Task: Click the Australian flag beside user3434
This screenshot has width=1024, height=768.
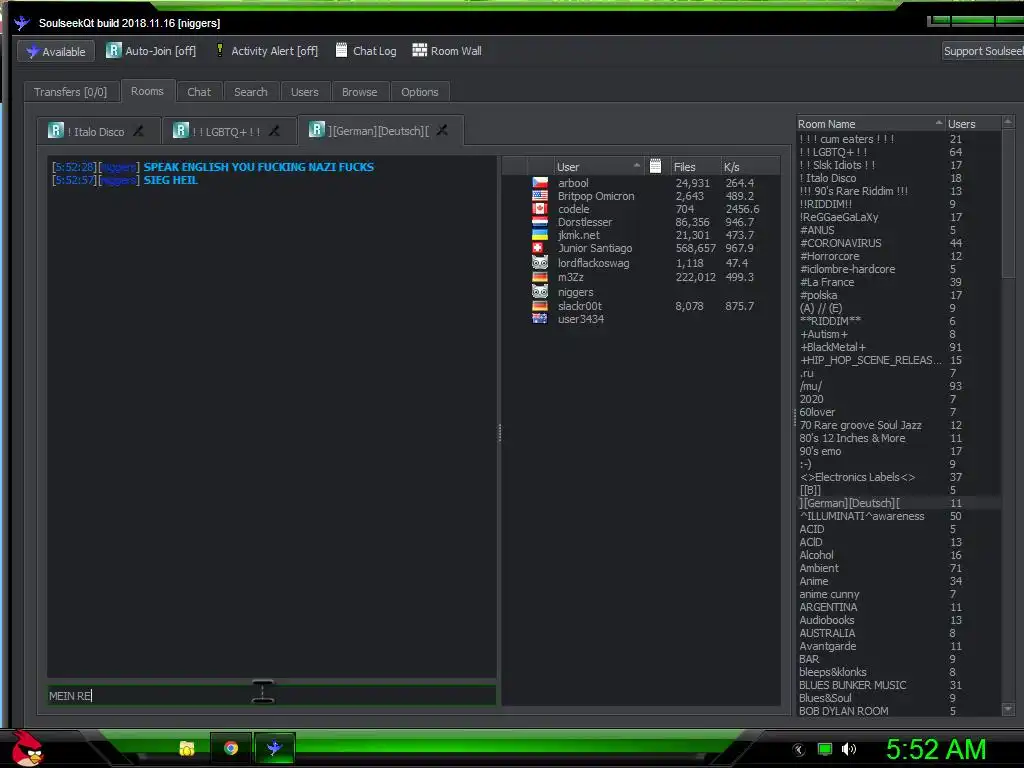Action: pos(540,319)
